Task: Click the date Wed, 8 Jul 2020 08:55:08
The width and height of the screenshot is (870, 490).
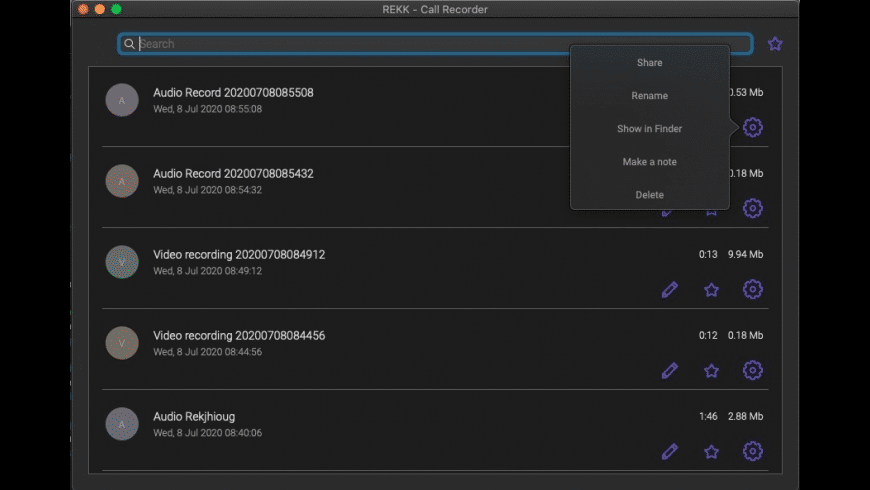Action: (208, 109)
